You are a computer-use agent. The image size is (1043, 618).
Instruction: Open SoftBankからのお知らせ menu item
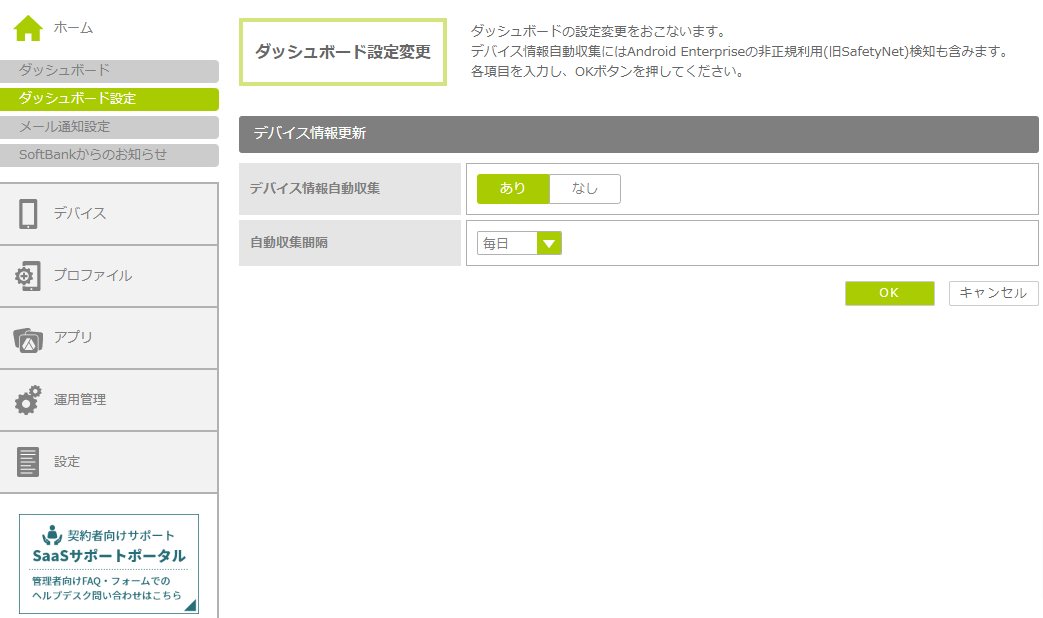109,155
